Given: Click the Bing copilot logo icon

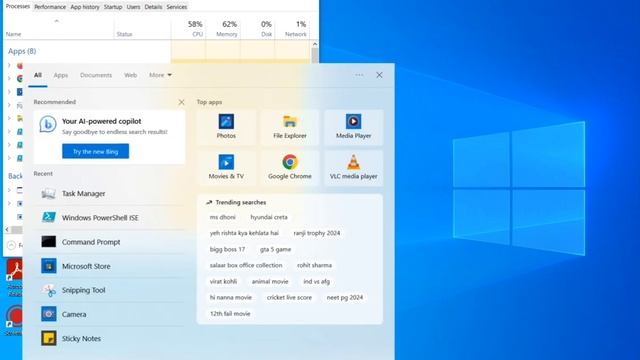Looking at the screenshot, I should [x=48, y=124].
